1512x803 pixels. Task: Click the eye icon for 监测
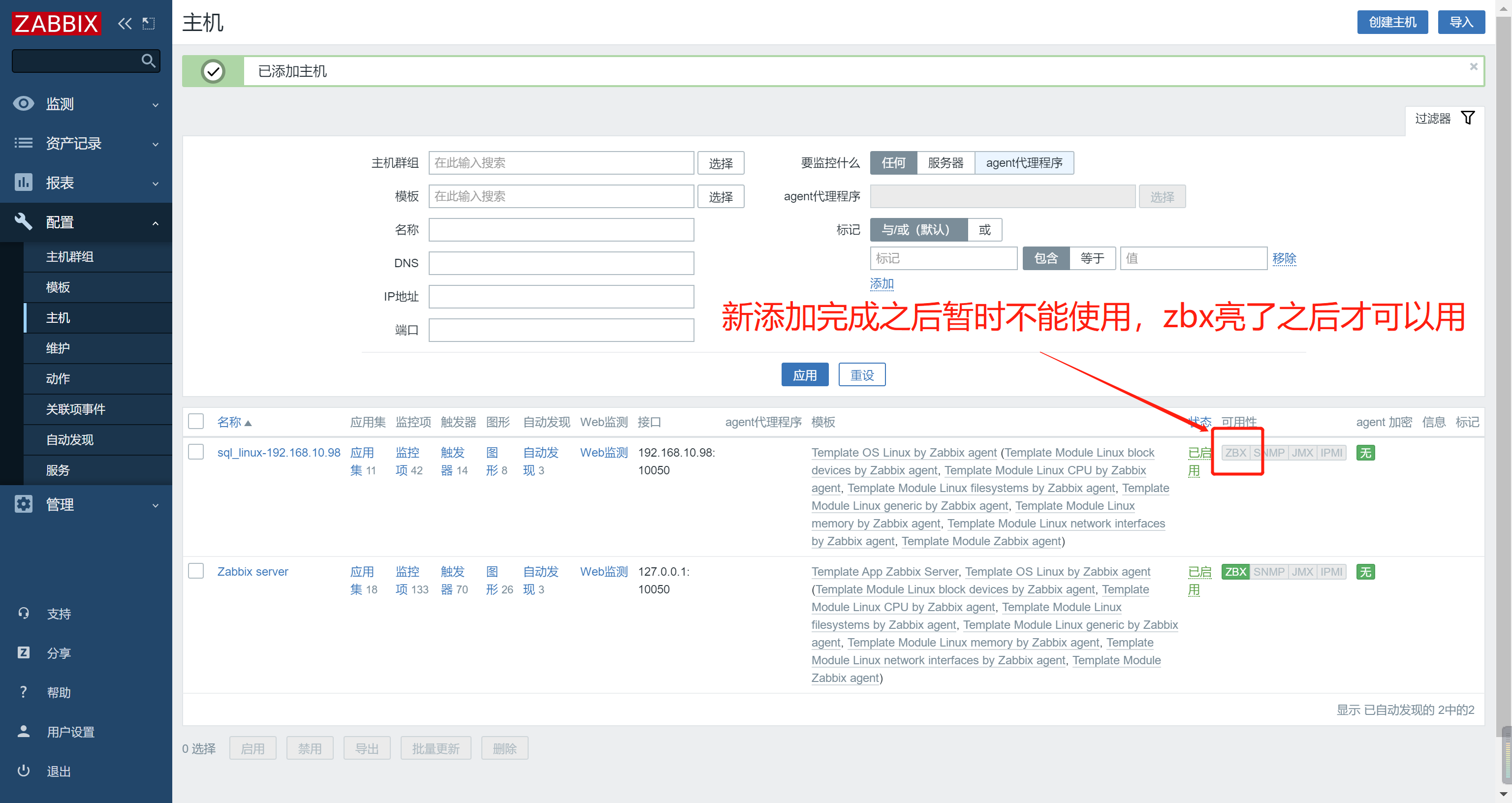tap(24, 103)
